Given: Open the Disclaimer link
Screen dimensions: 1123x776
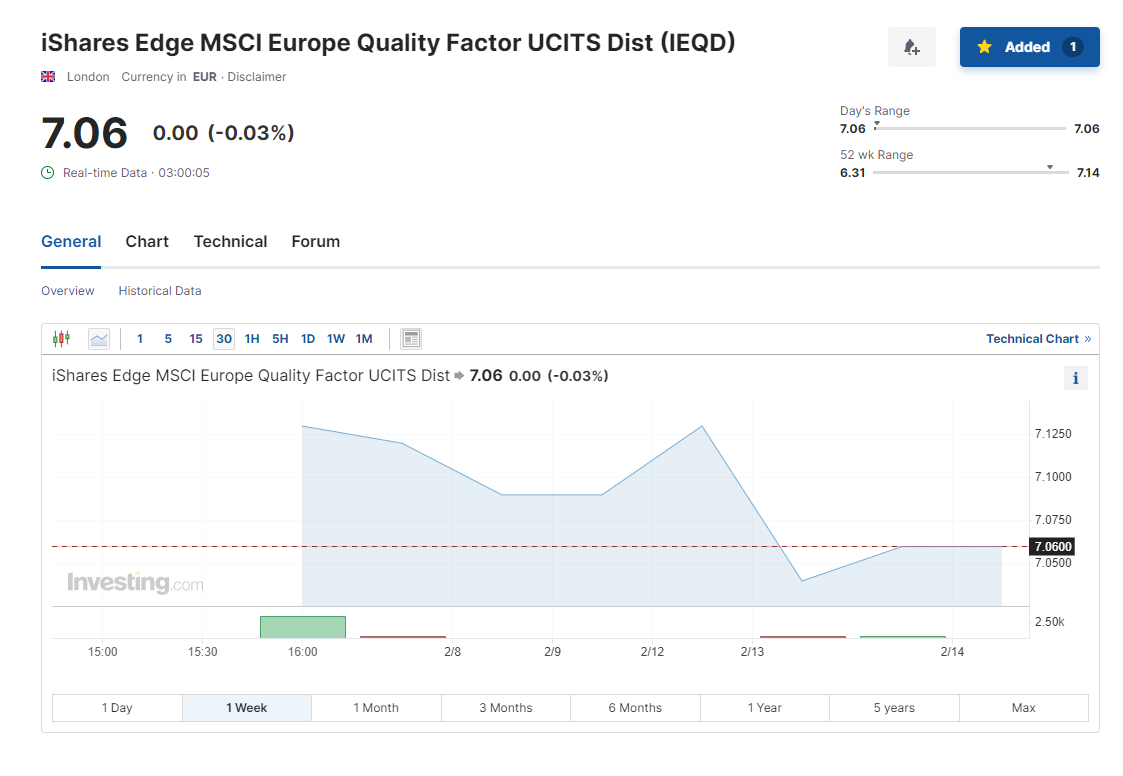Looking at the screenshot, I should [256, 77].
